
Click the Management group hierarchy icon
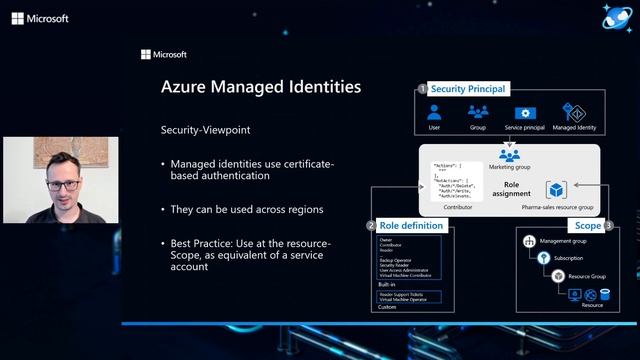[529, 241]
